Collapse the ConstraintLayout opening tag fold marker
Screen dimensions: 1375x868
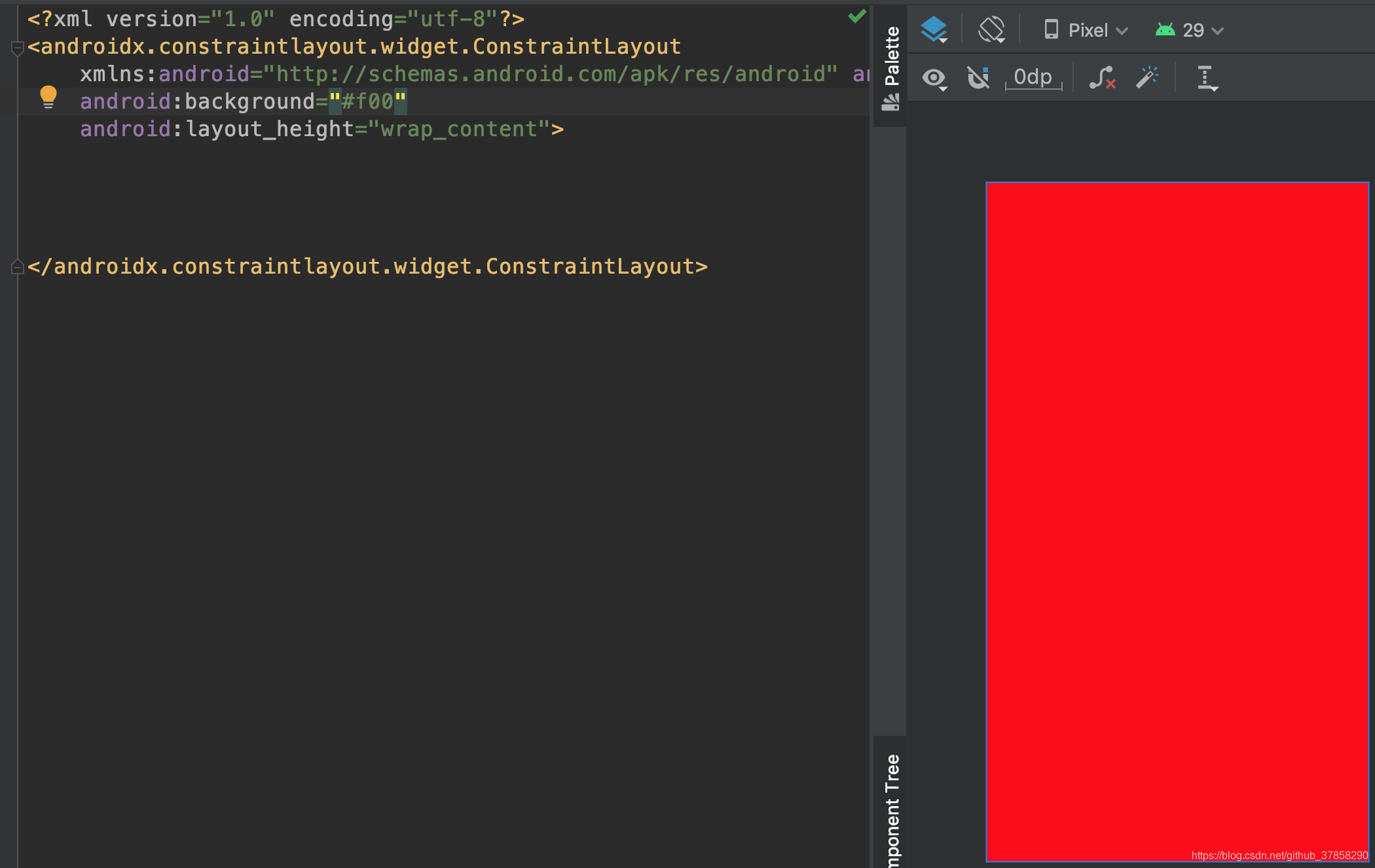click(18, 47)
